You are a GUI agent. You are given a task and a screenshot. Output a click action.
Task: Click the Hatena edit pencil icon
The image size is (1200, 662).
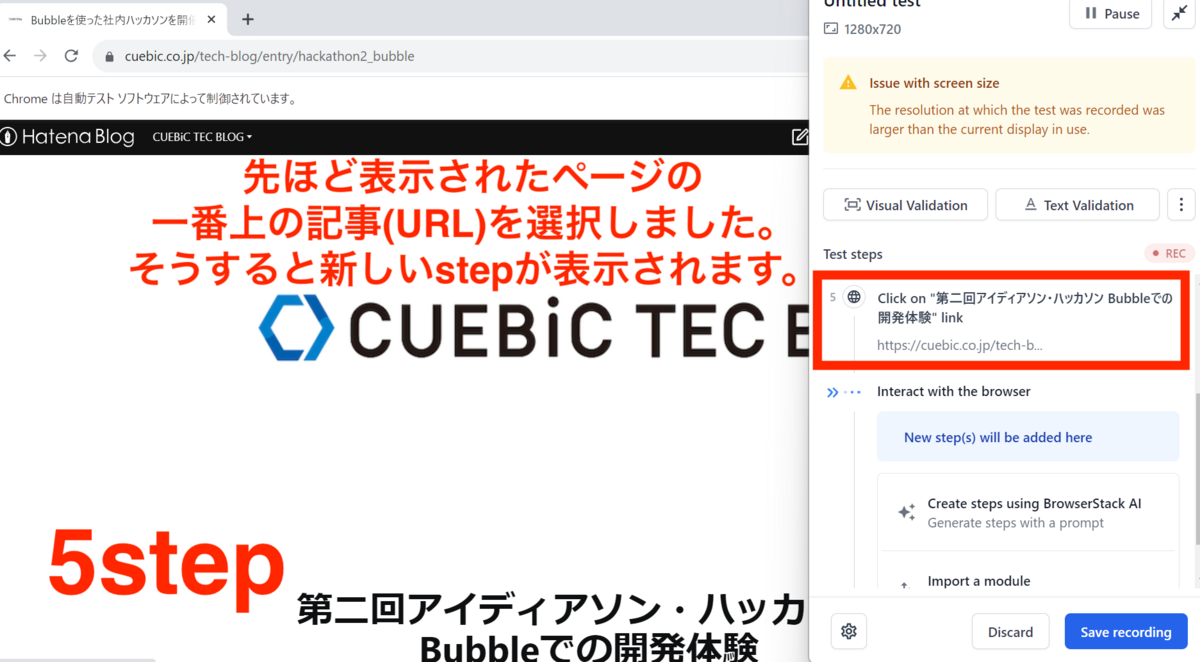(x=799, y=137)
